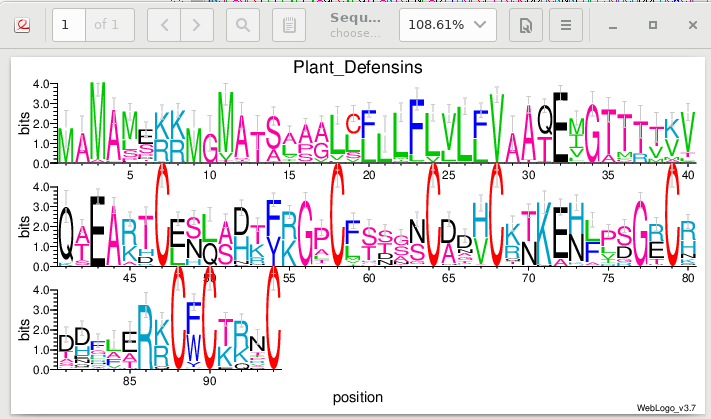Click the page number input box

tap(68, 24)
